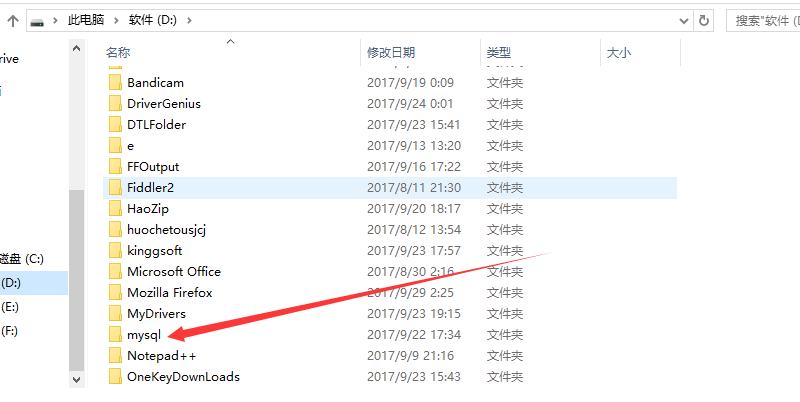Sort files by 大小 column

click(619, 52)
